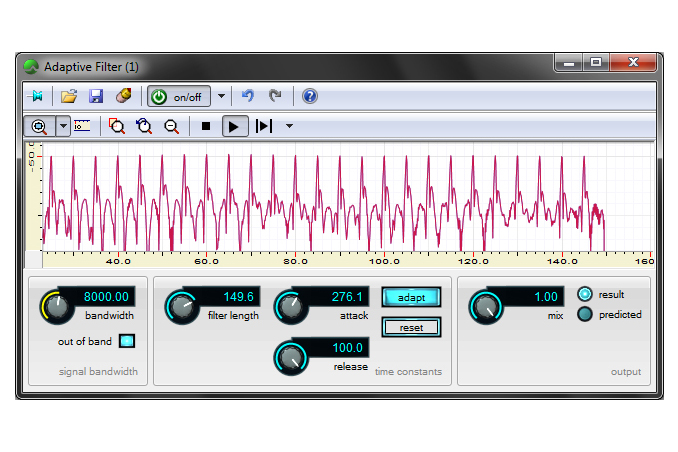Open the zoom tool dropdown arrow
Viewport: 678px width, 452px height.
point(63,126)
